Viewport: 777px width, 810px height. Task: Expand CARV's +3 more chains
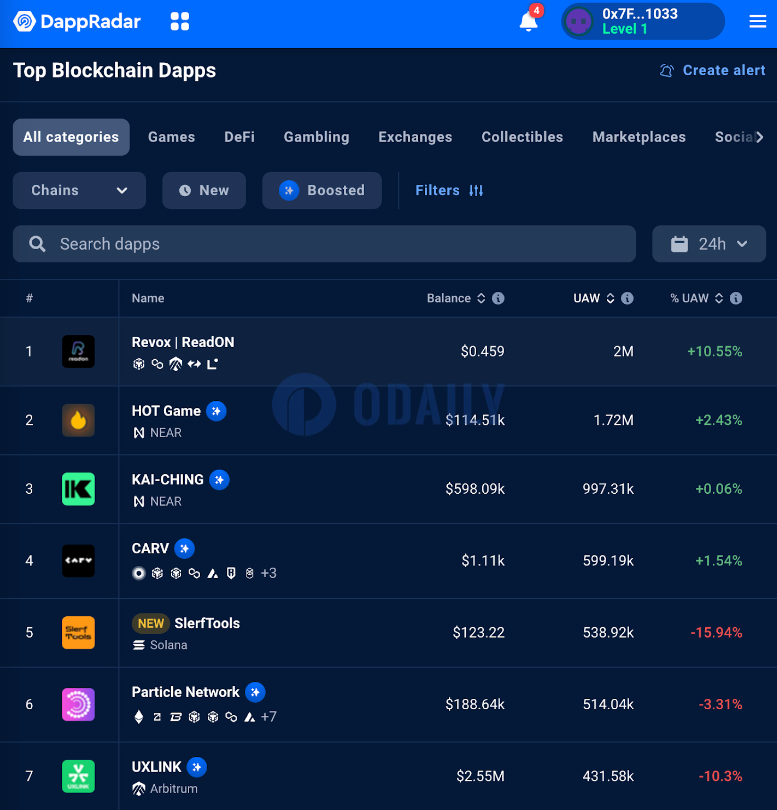[x=269, y=573]
